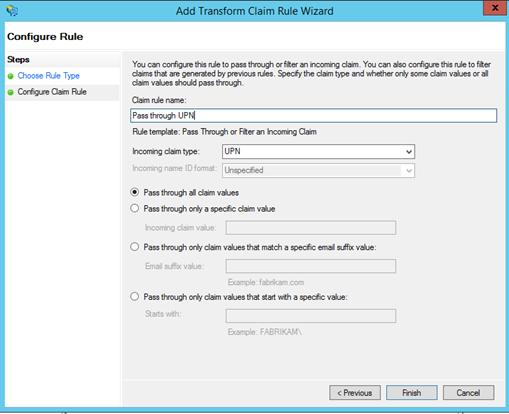Viewport: 509px width, 414px height.
Task: Click the Starts with text field
Action: 311,316
